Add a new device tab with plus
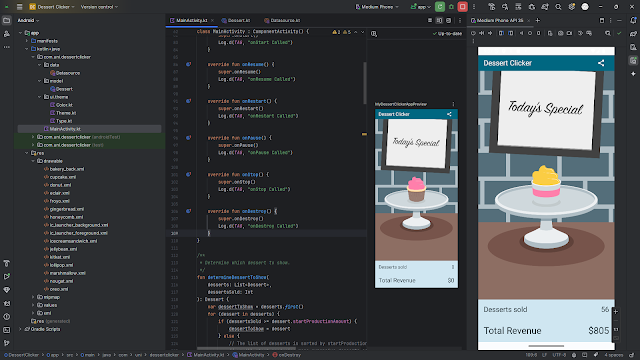The height and width of the screenshot is (360, 640). click(538, 20)
